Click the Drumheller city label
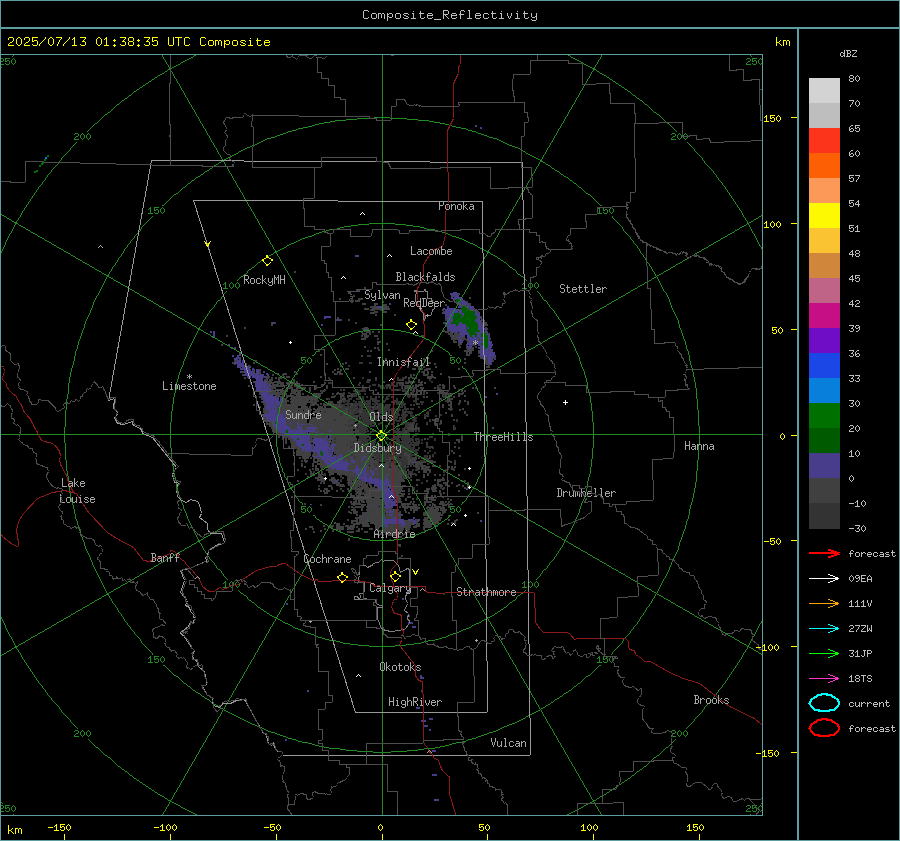This screenshot has height=841, width=900. 586,493
